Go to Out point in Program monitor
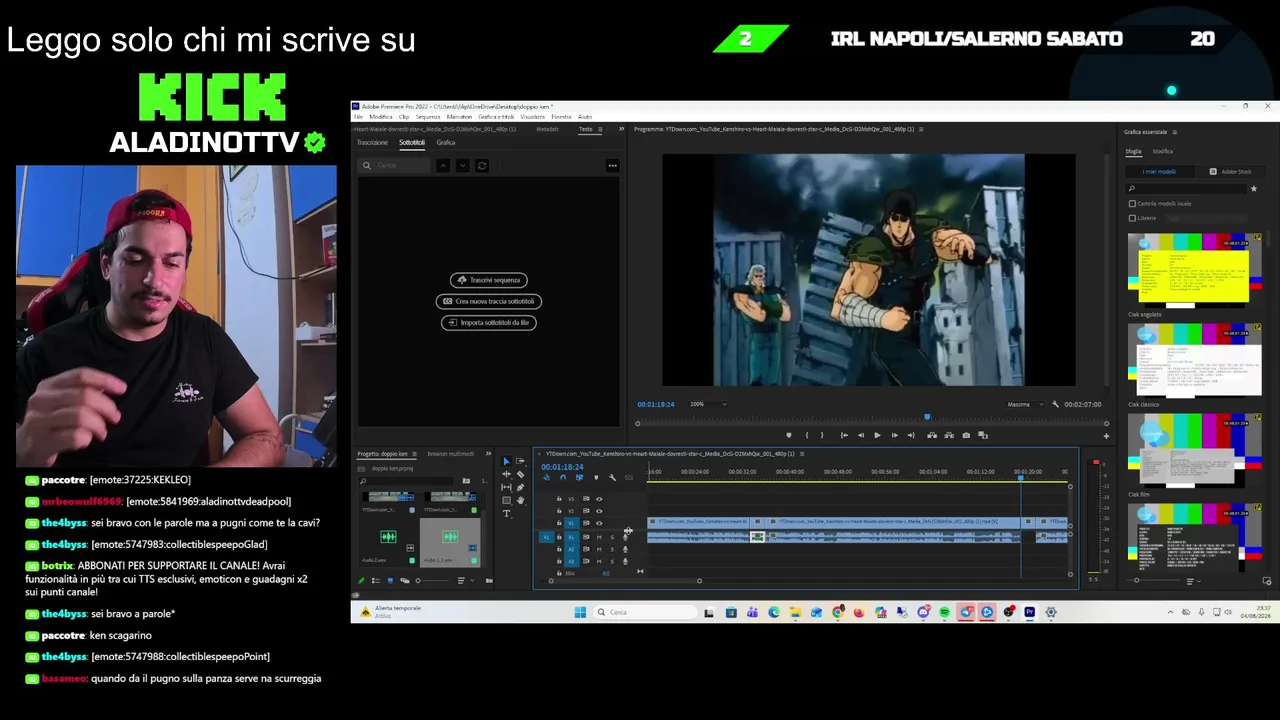 coord(910,435)
